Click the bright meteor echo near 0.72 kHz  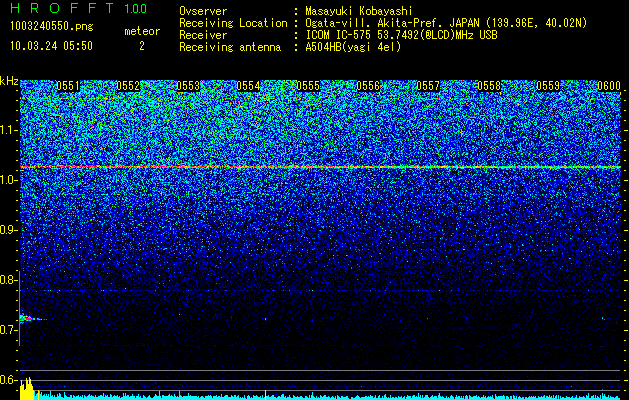click(26, 319)
